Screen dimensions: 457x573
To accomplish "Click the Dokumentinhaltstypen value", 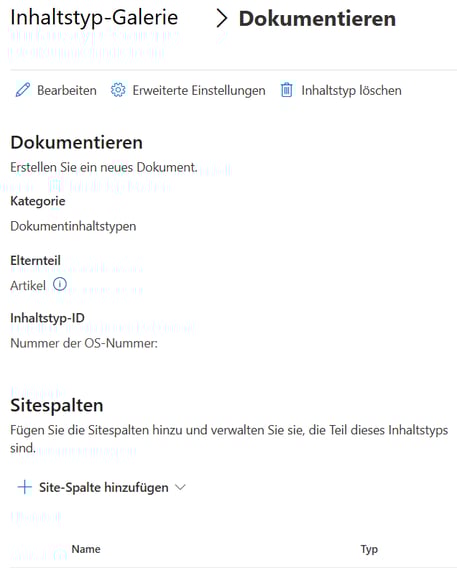I will point(73,226).
